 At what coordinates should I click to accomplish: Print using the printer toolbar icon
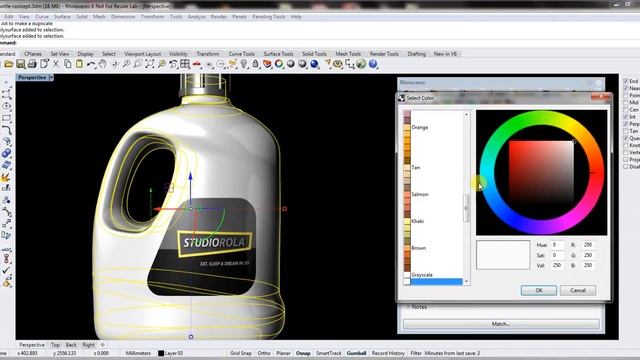point(32,64)
